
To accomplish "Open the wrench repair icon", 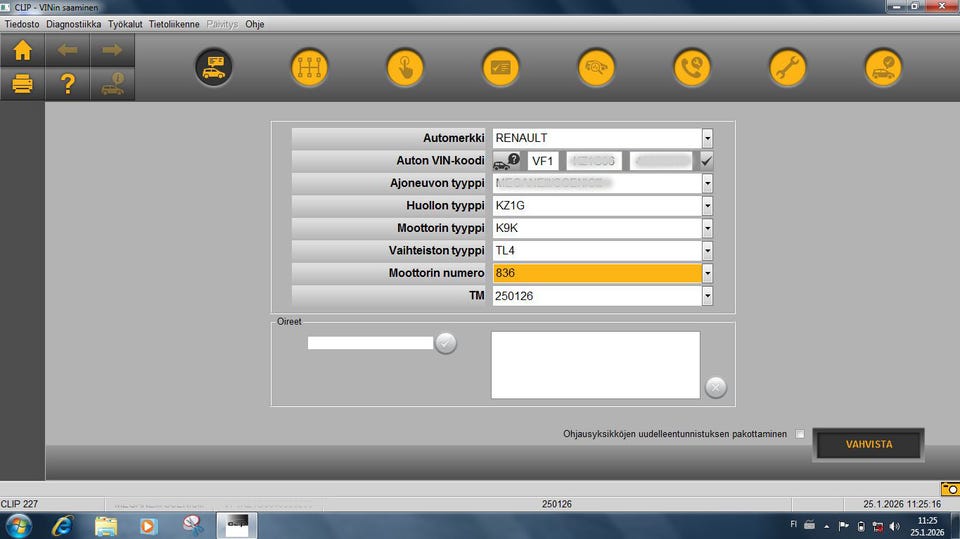I will coord(787,67).
